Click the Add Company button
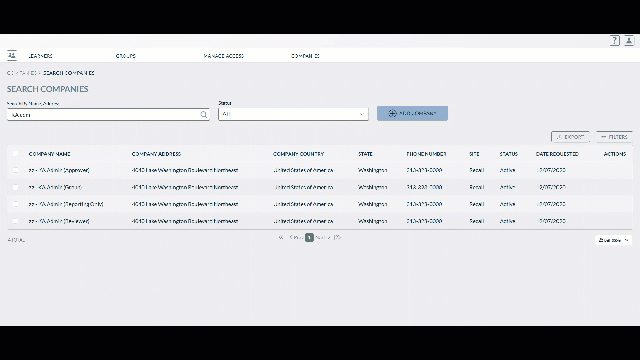The image size is (640, 360). pyautogui.click(x=412, y=113)
